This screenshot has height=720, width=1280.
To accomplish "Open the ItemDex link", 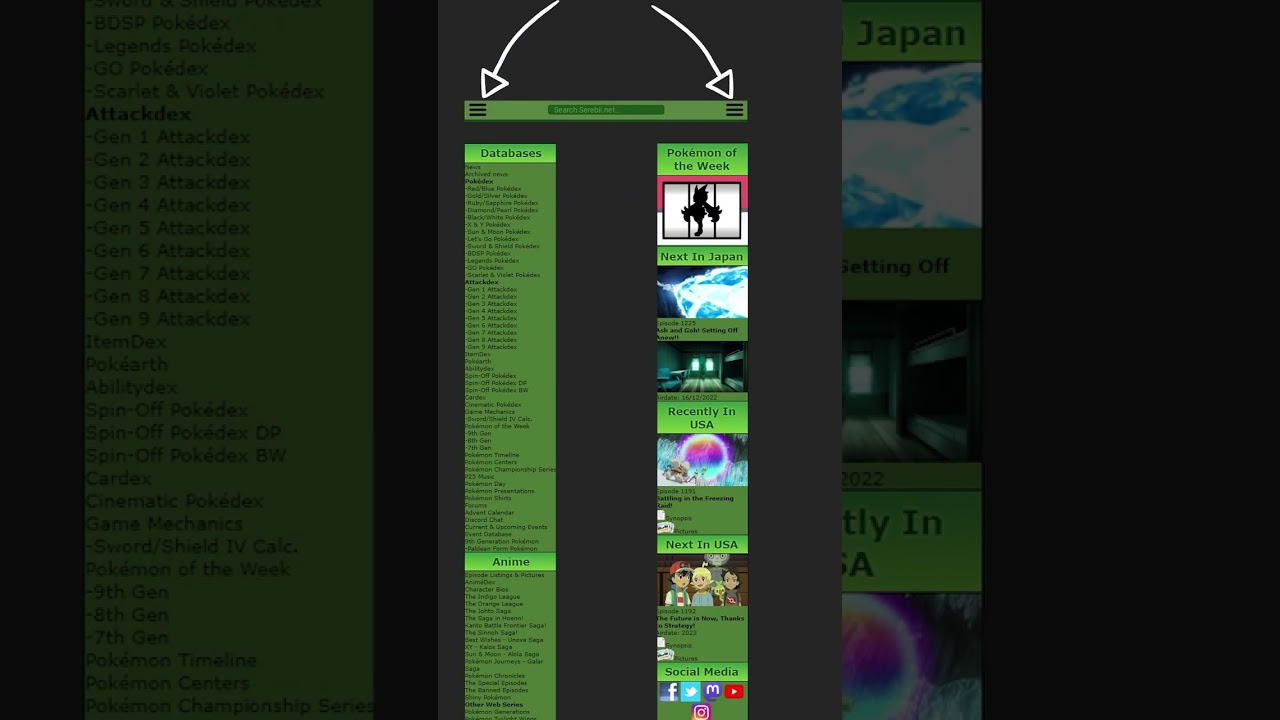I will click(x=478, y=354).
